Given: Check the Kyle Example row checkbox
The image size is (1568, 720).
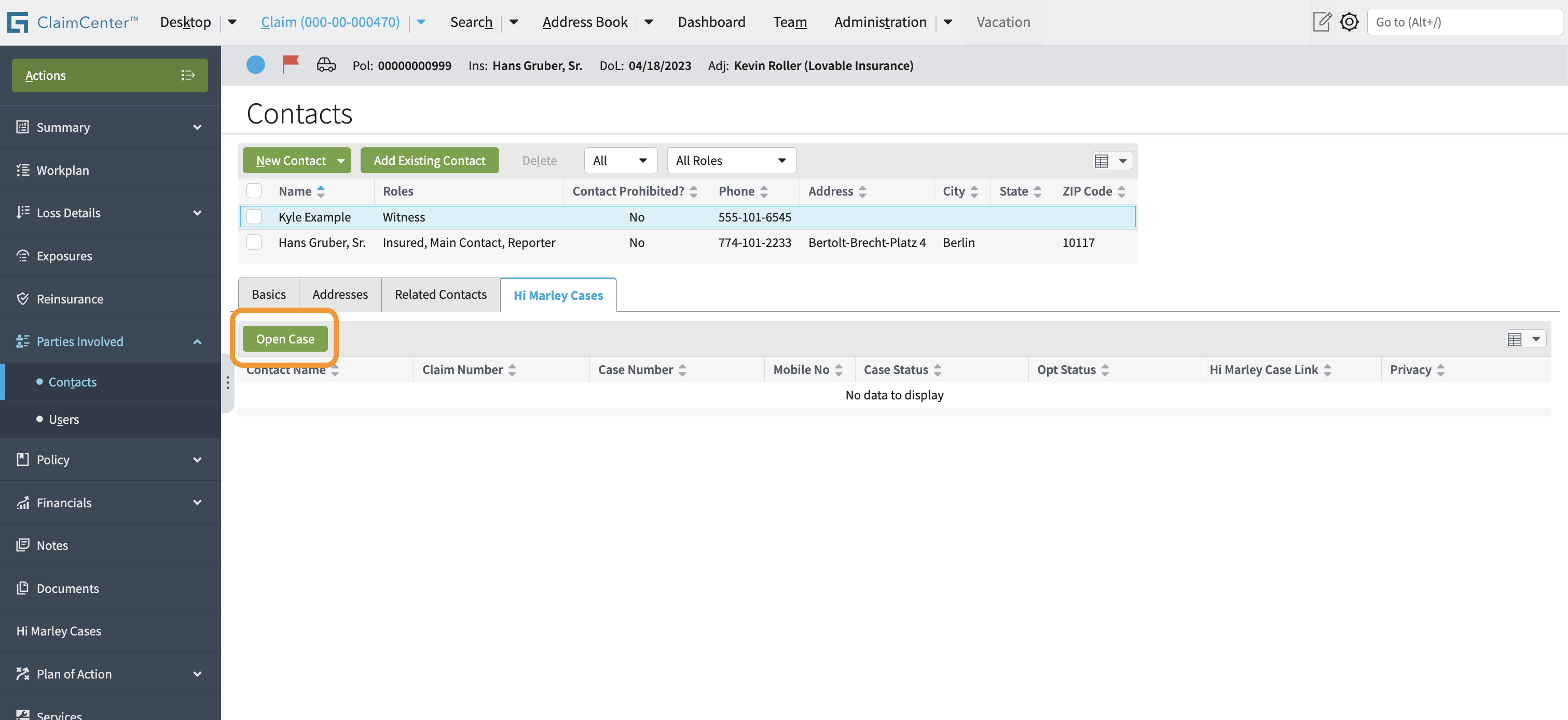Looking at the screenshot, I should (x=254, y=217).
